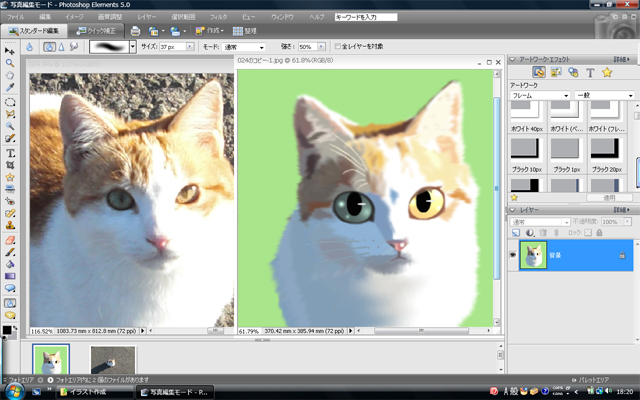Image resolution: width=640 pixels, height=400 pixels.
Task: Choose the Smudge finger tool in options bar
Action: 74,47
